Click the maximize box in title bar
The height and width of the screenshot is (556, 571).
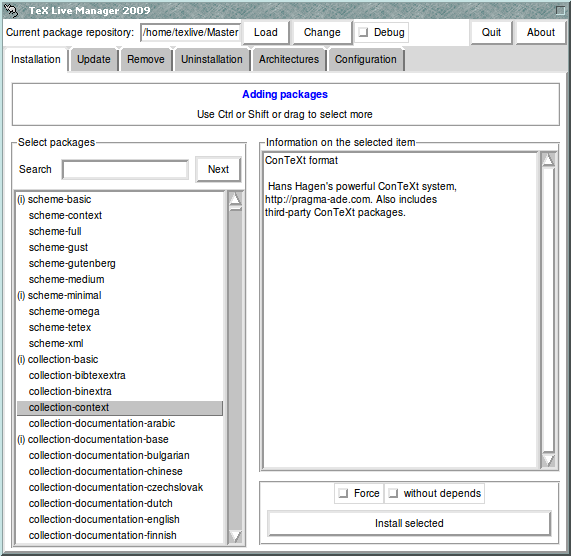tap(560, 11)
